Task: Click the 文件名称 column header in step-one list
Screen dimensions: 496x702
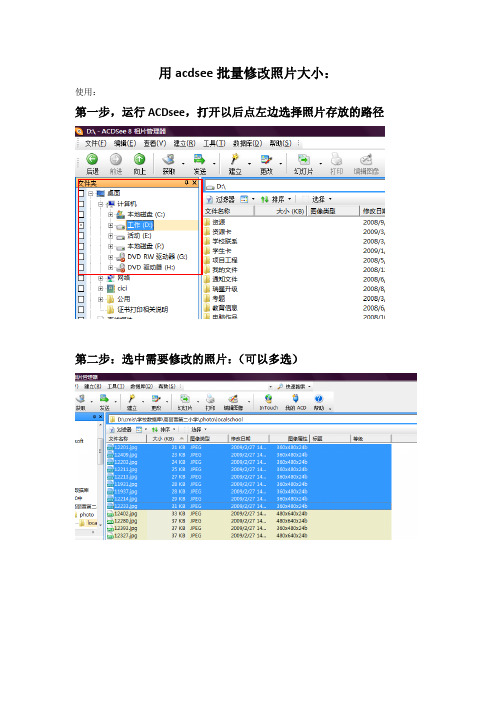Action: pos(229,211)
